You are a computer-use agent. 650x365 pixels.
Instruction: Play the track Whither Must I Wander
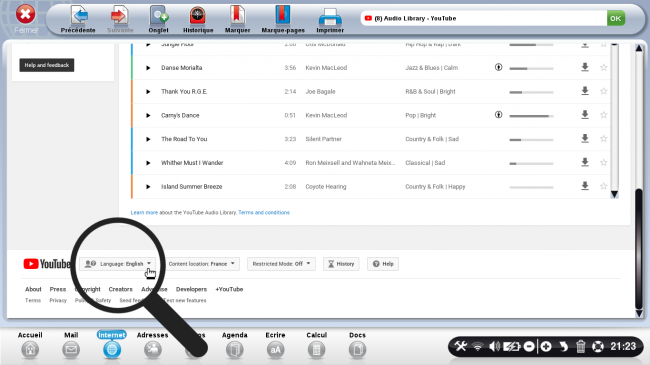pos(148,163)
